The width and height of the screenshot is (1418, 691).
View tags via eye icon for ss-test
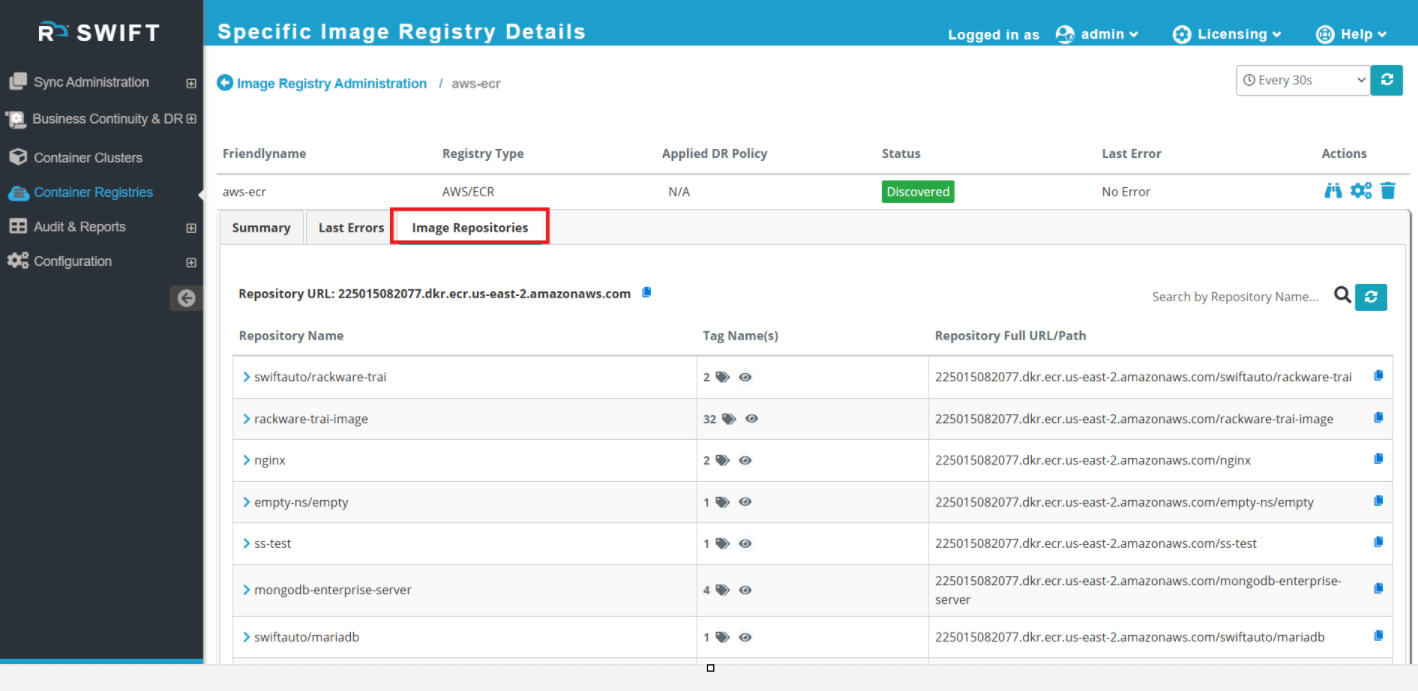pyautogui.click(x=745, y=544)
